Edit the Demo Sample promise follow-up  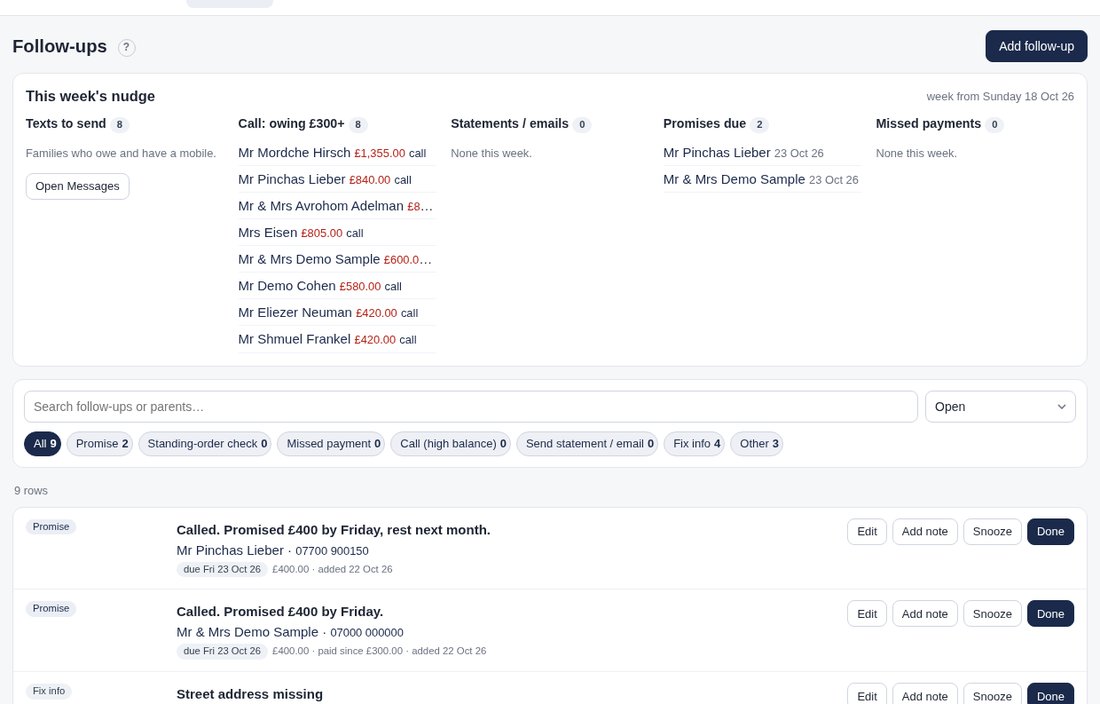click(x=867, y=614)
